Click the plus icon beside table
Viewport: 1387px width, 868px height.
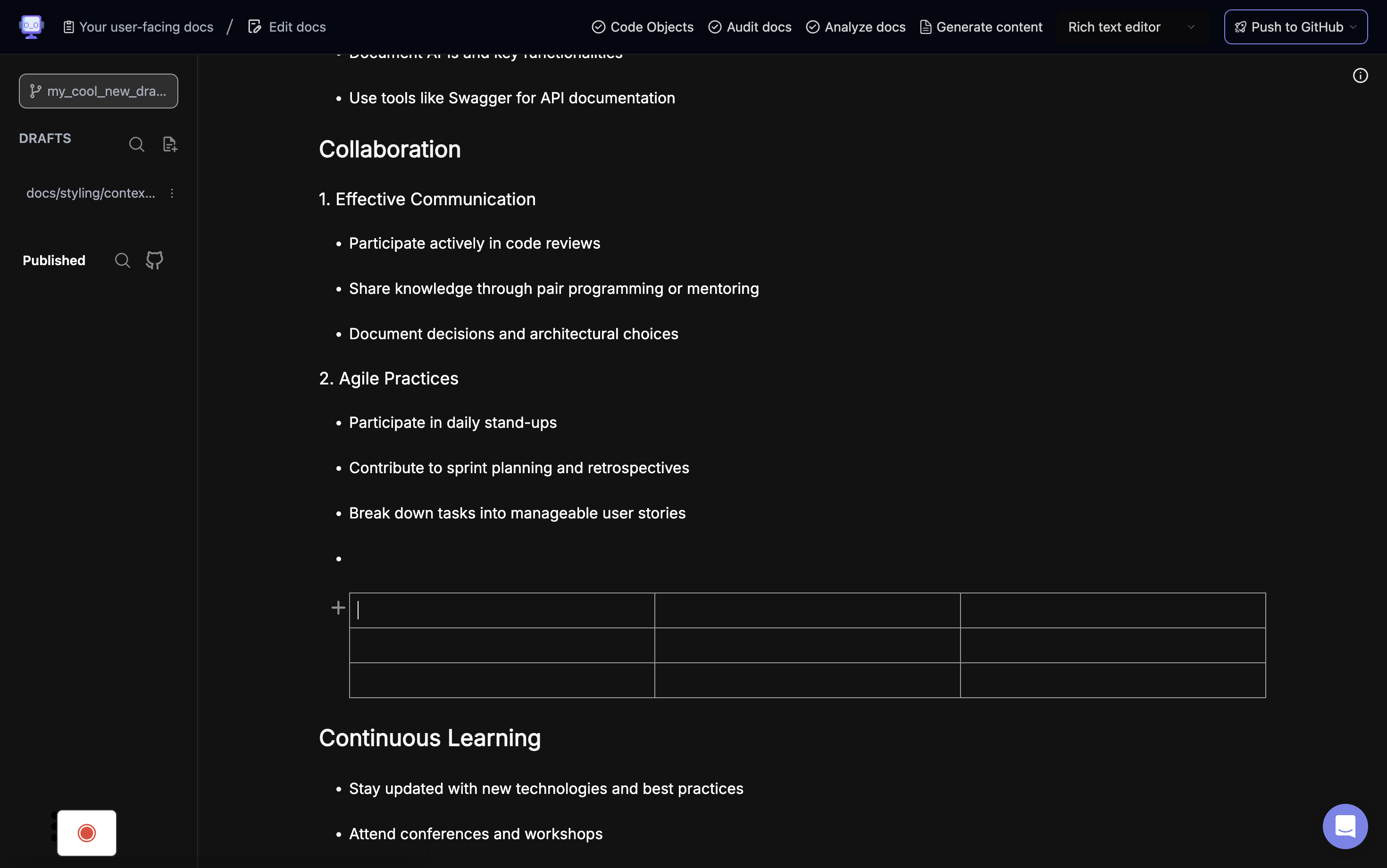coord(338,608)
